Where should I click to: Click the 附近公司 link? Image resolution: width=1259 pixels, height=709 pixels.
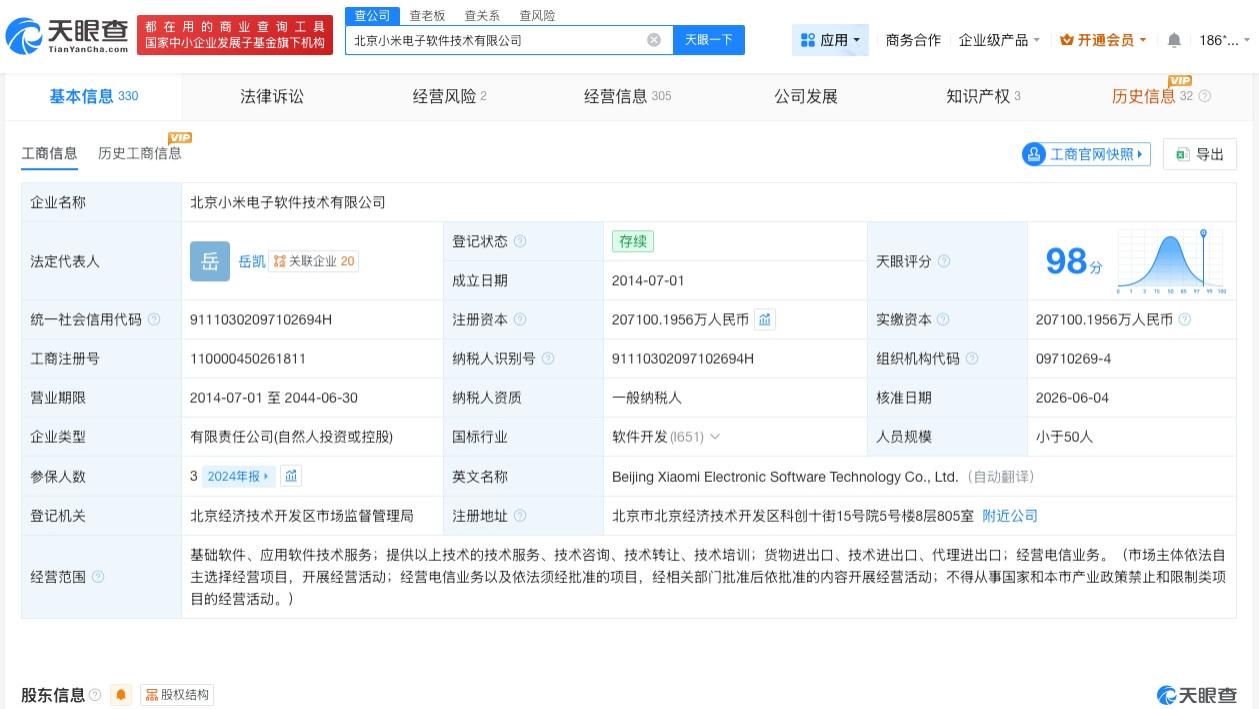click(x=1010, y=516)
